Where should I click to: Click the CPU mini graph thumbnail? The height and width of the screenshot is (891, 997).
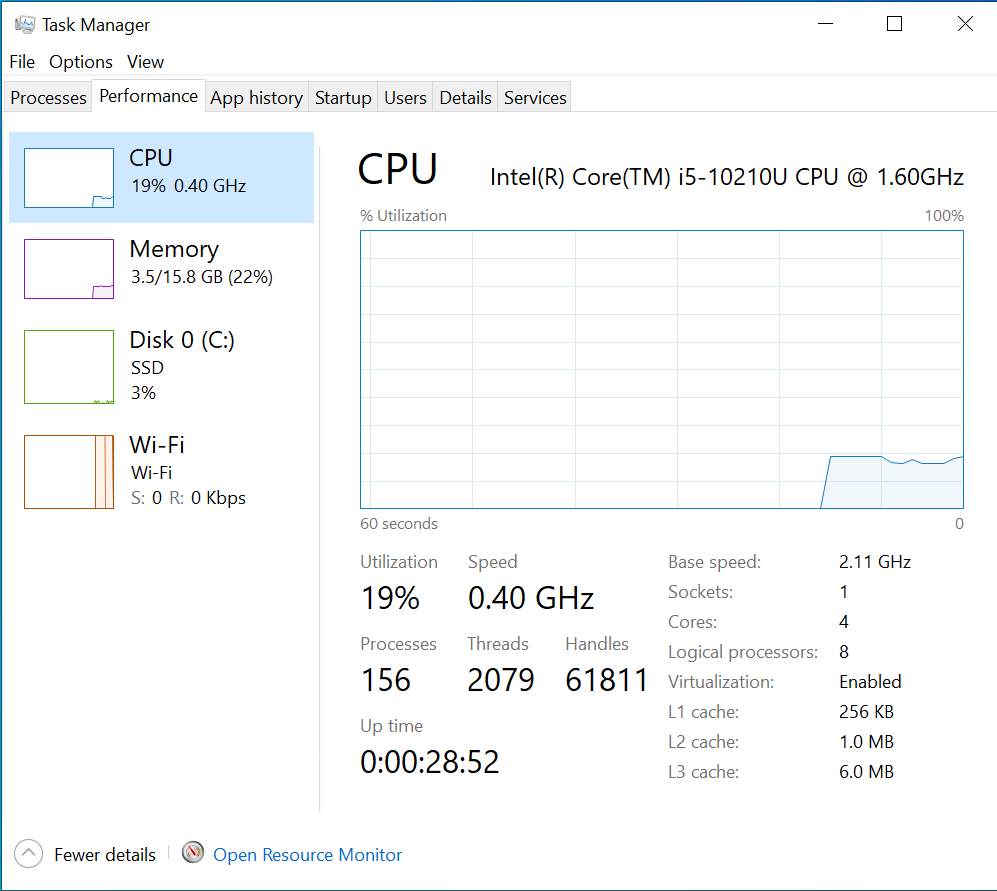68,178
